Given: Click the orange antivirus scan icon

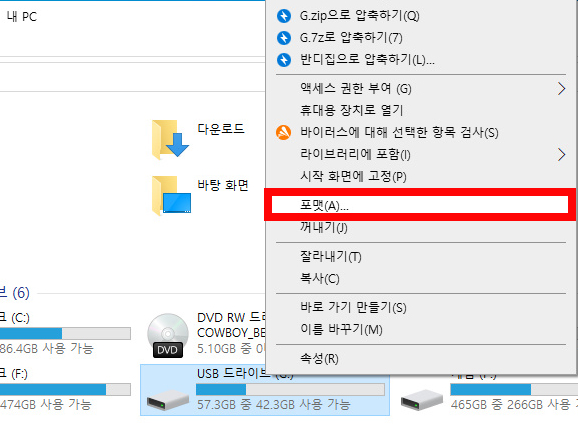Looking at the screenshot, I should 283,133.
